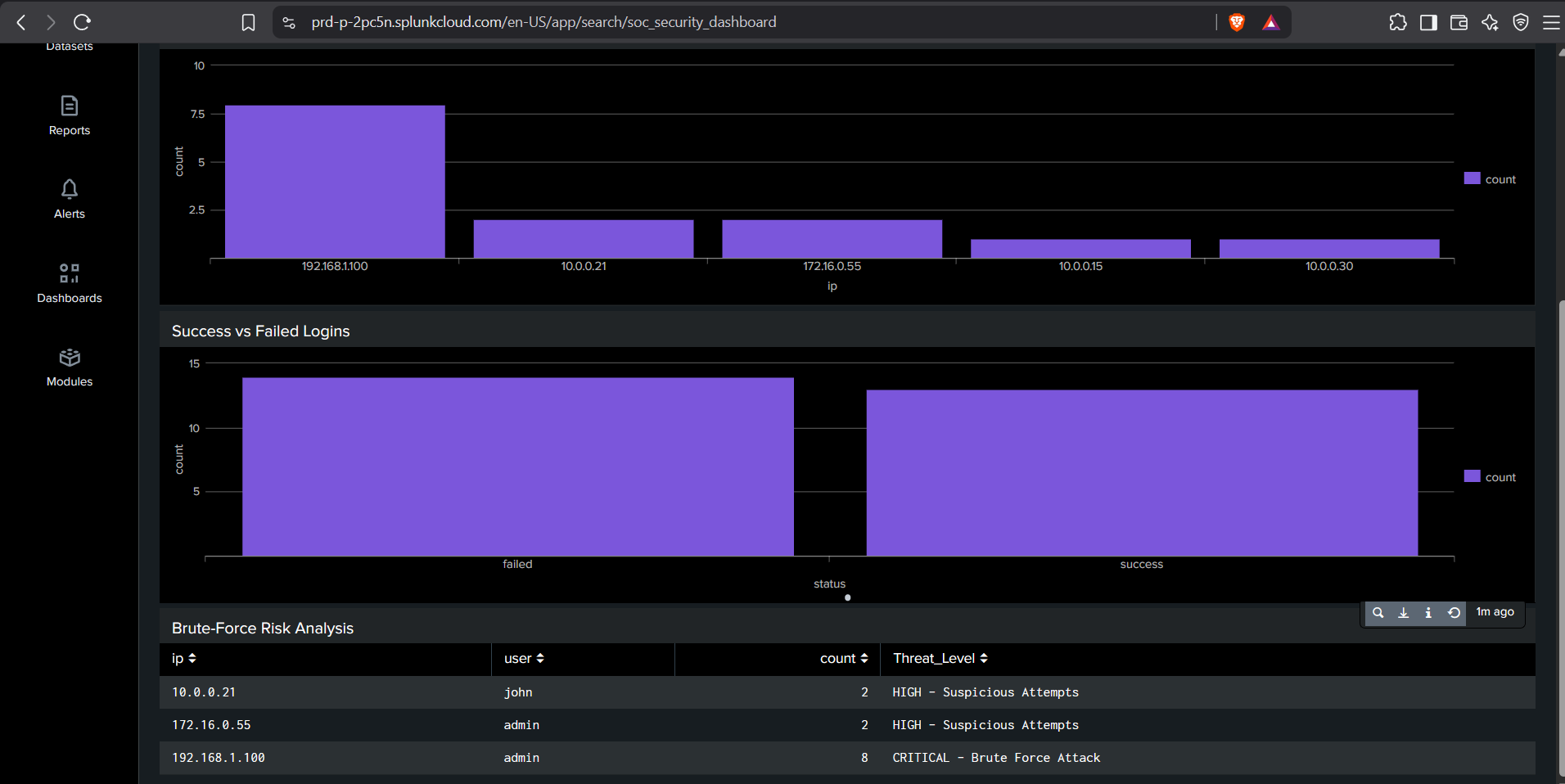Screen dimensions: 1565x784
Task: Go forward with the browser forward arrow
Action: pos(51,22)
